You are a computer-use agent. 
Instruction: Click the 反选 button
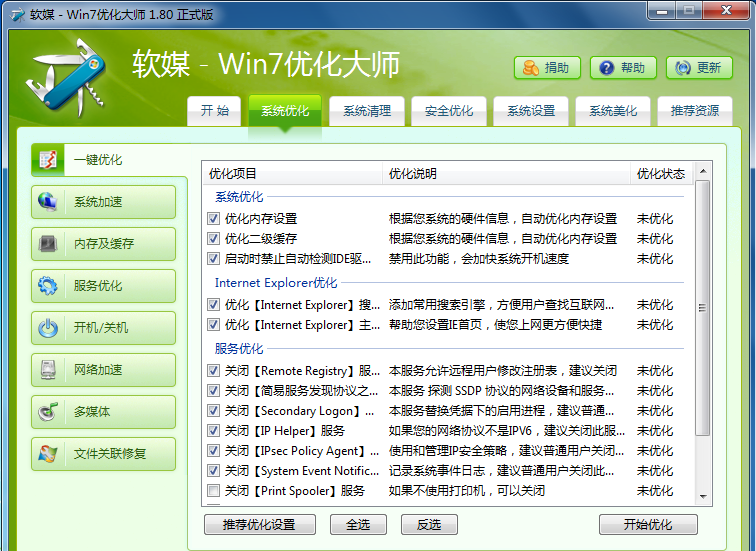coord(429,524)
